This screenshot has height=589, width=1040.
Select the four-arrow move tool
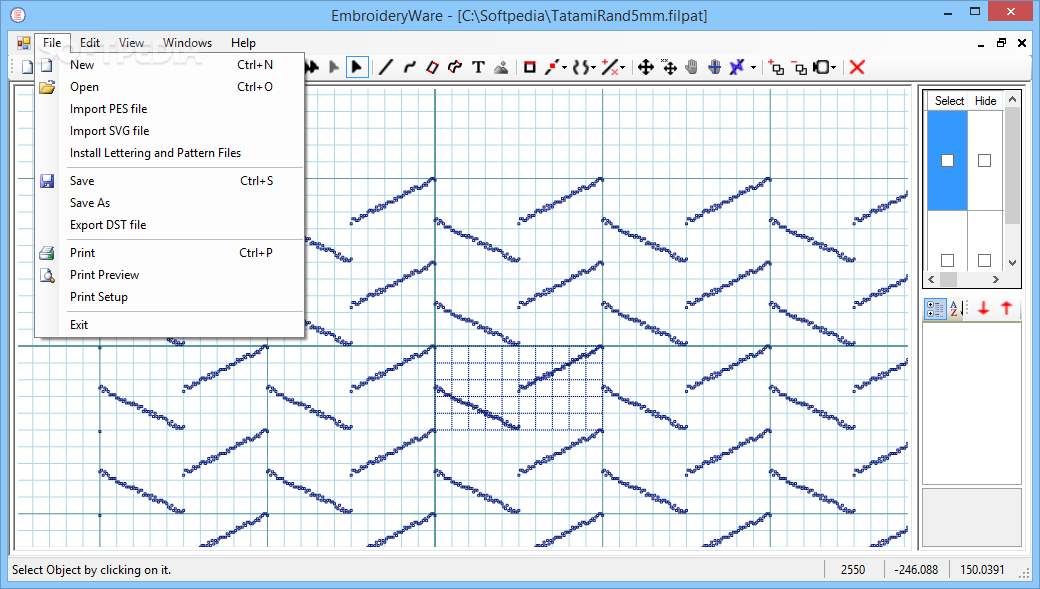(645, 67)
